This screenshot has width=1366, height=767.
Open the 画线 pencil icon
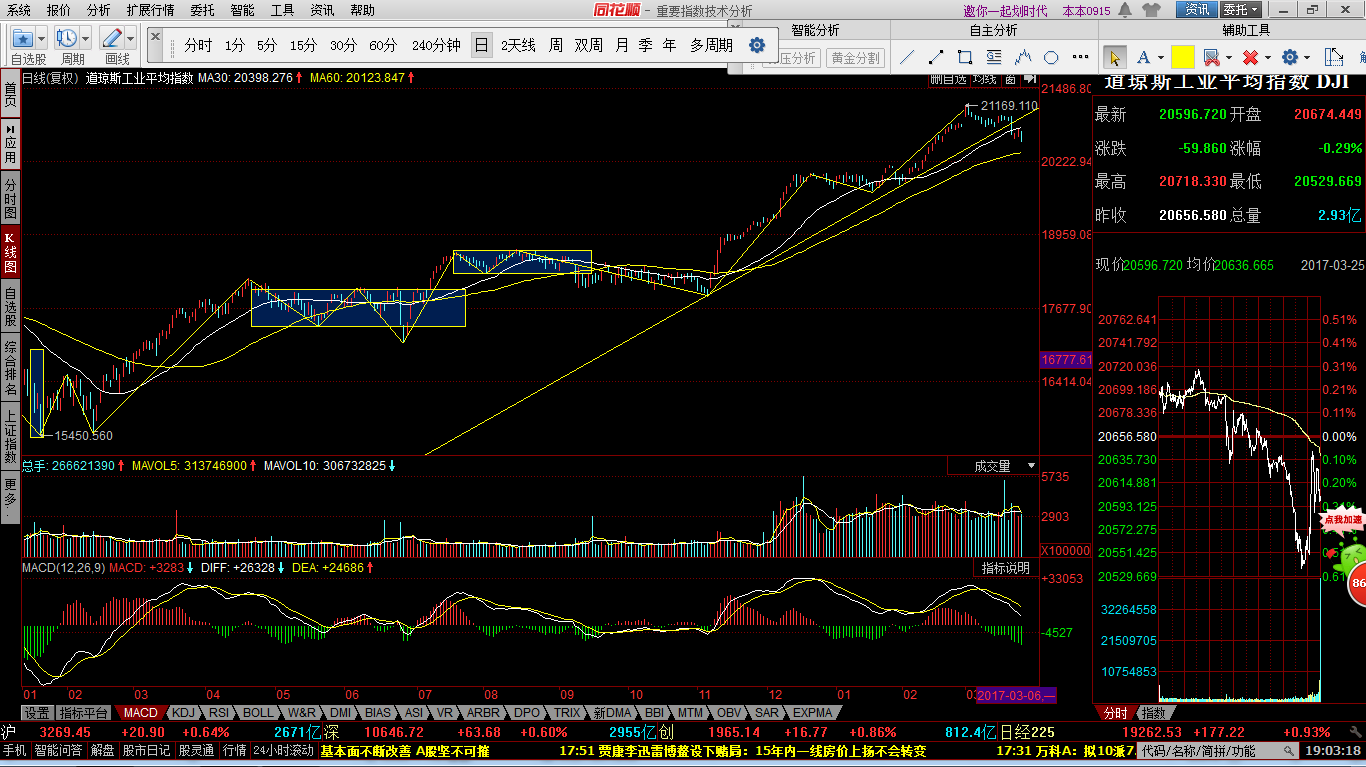click(111, 38)
